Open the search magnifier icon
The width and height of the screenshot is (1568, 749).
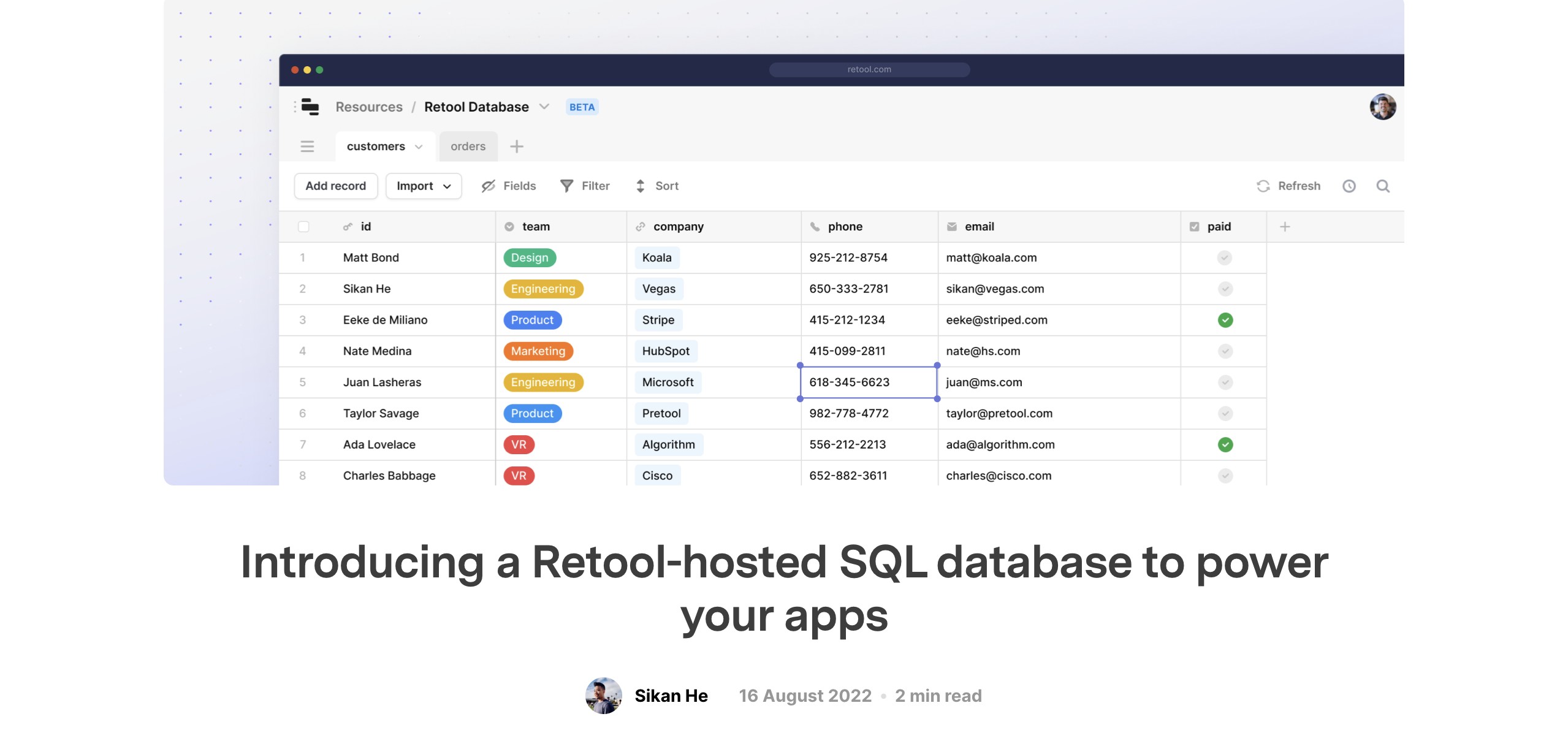(x=1383, y=186)
